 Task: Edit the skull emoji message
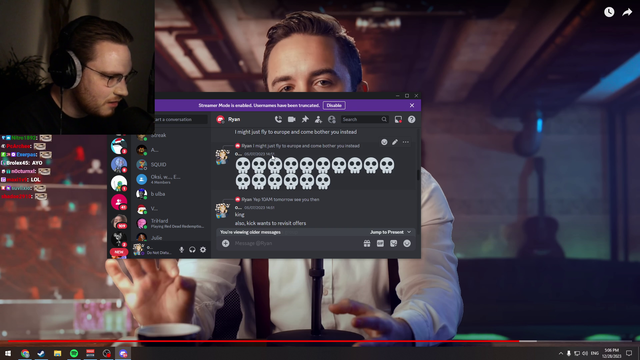[x=395, y=142]
